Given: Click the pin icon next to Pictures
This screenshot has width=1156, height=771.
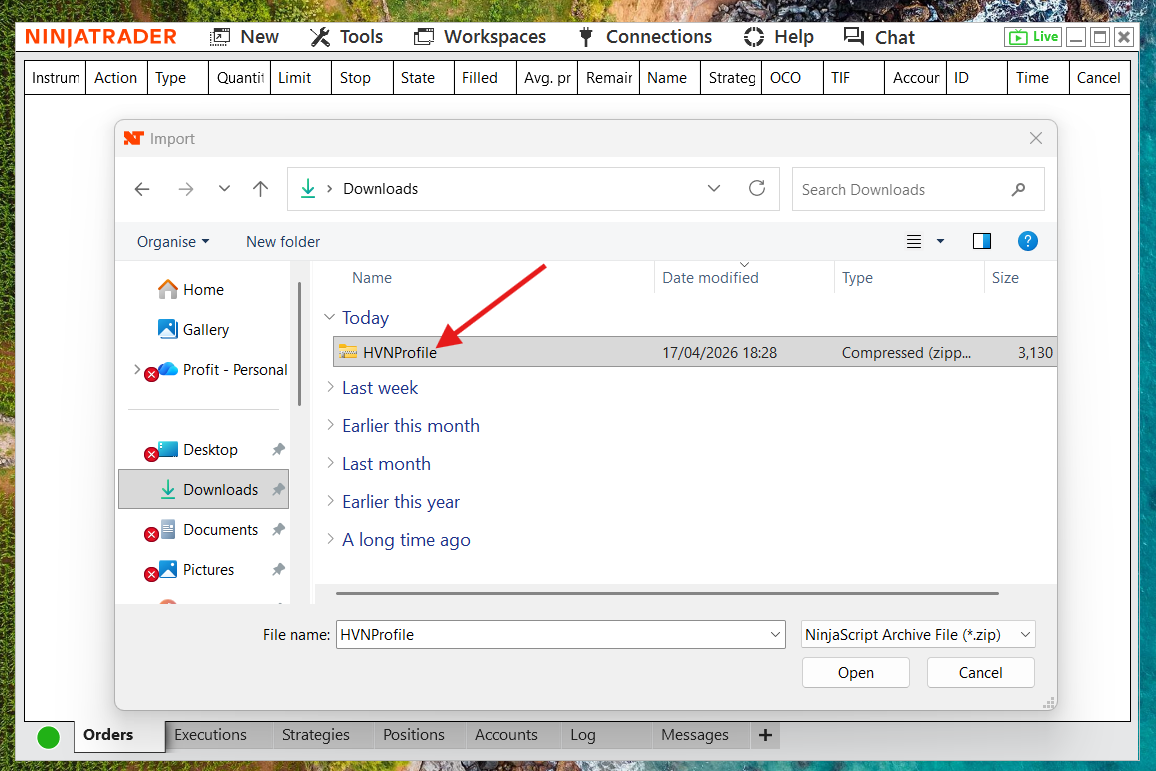Looking at the screenshot, I should (278, 570).
